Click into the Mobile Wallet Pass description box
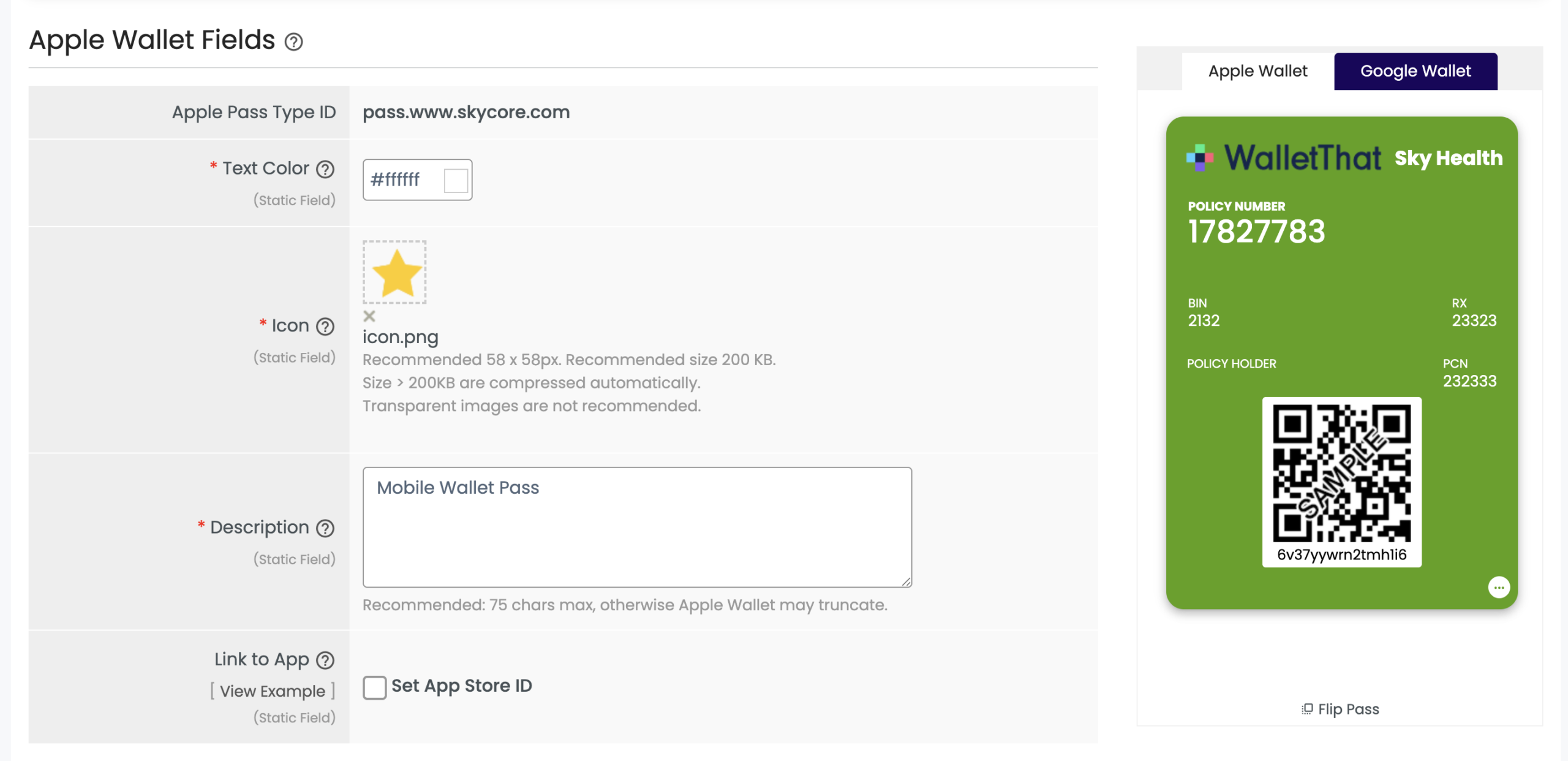Image resolution: width=1568 pixels, height=761 pixels. click(x=637, y=527)
